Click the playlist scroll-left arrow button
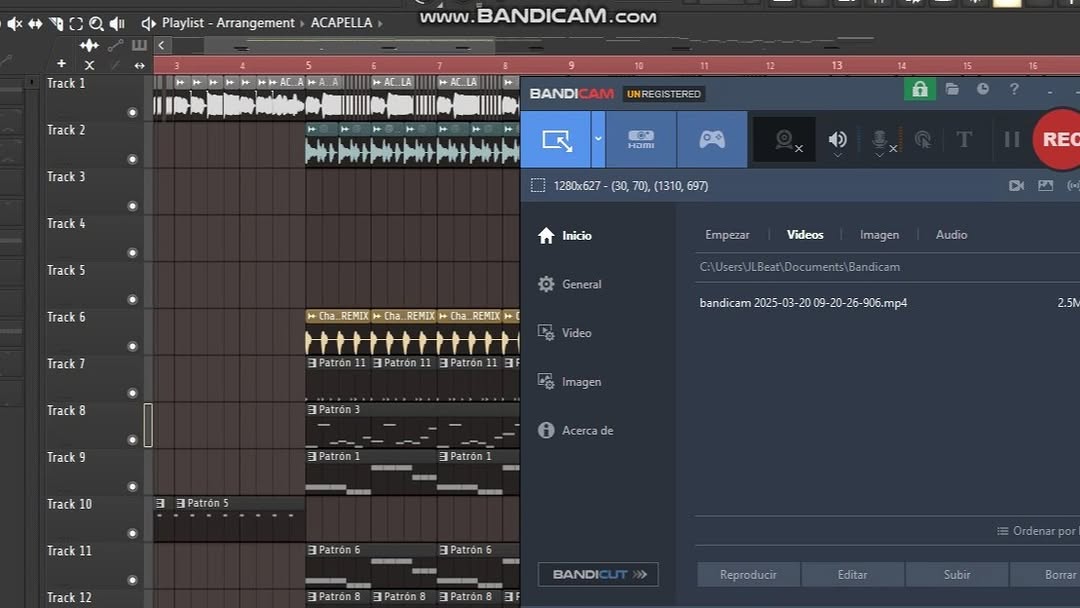 (x=161, y=45)
